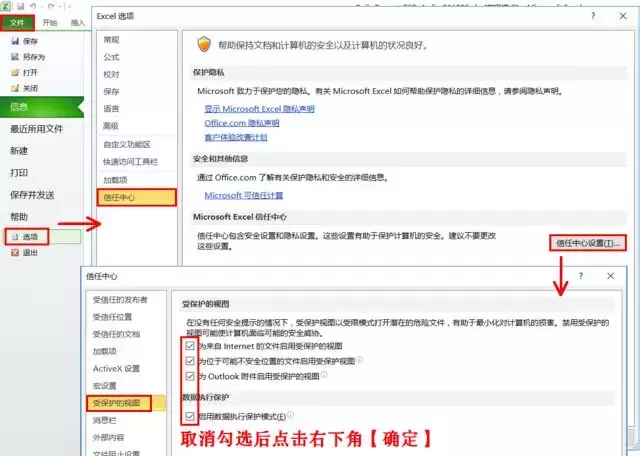Click the 文件 (File) ribbon tab
The image size is (640, 456).
coord(17,22)
